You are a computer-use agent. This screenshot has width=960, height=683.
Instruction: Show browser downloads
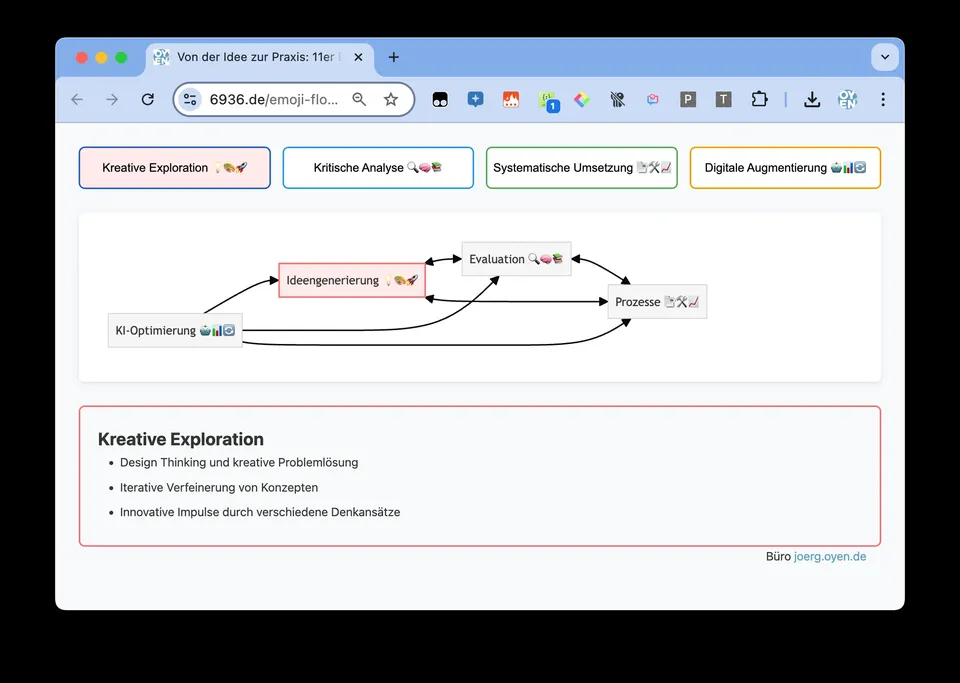(812, 99)
